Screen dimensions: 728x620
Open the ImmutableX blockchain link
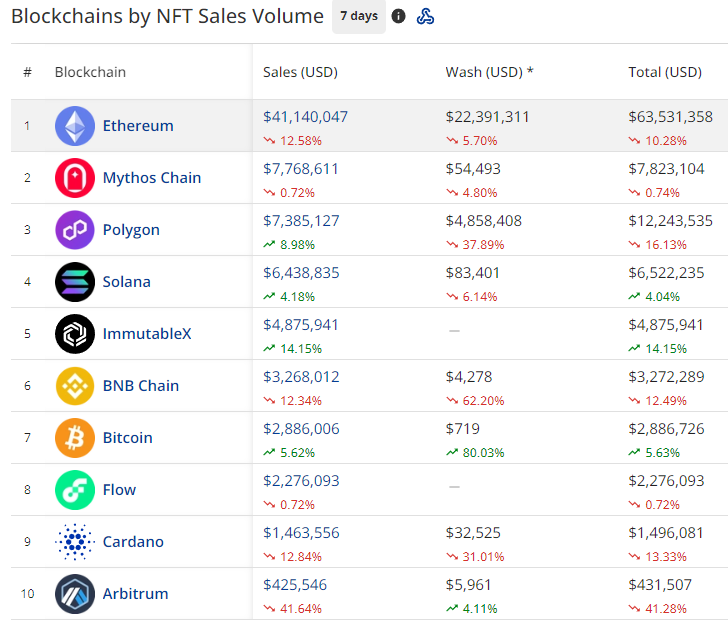tap(147, 334)
